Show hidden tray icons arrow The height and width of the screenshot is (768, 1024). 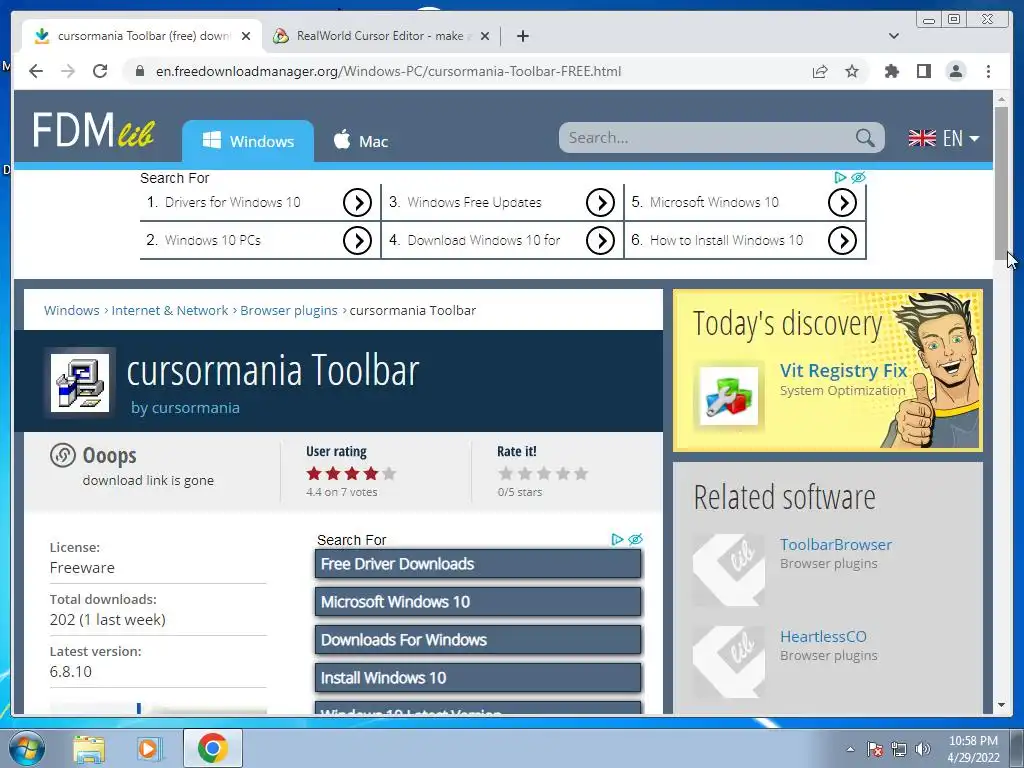point(850,749)
